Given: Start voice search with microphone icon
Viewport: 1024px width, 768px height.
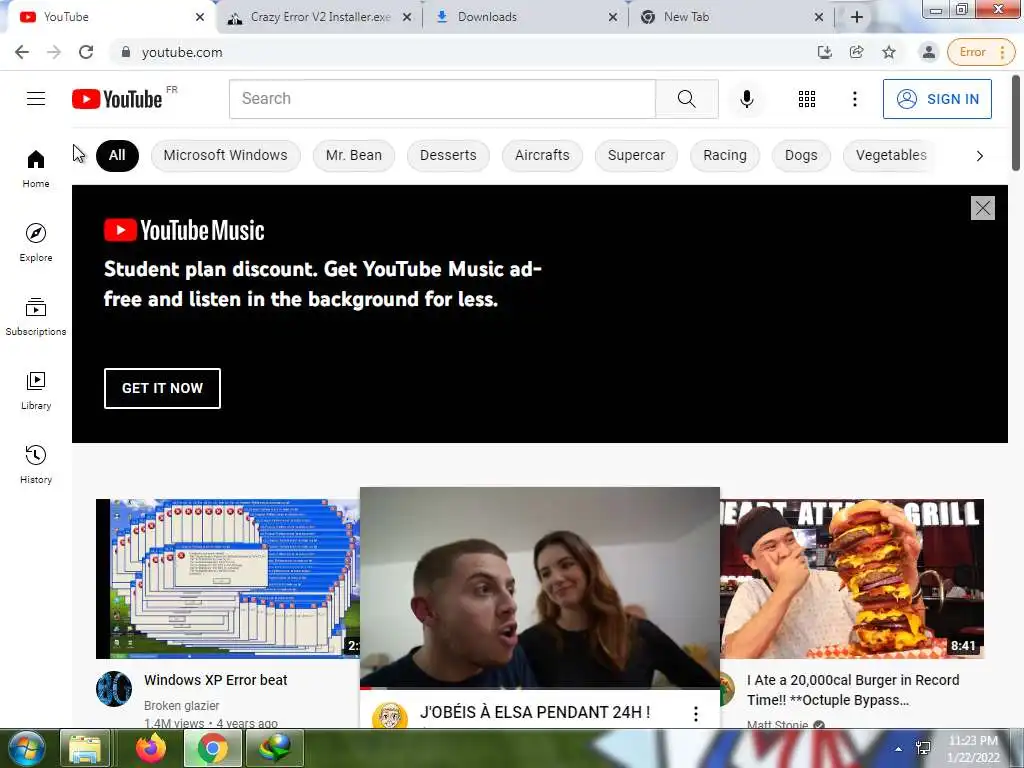Looking at the screenshot, I should 746,99.
